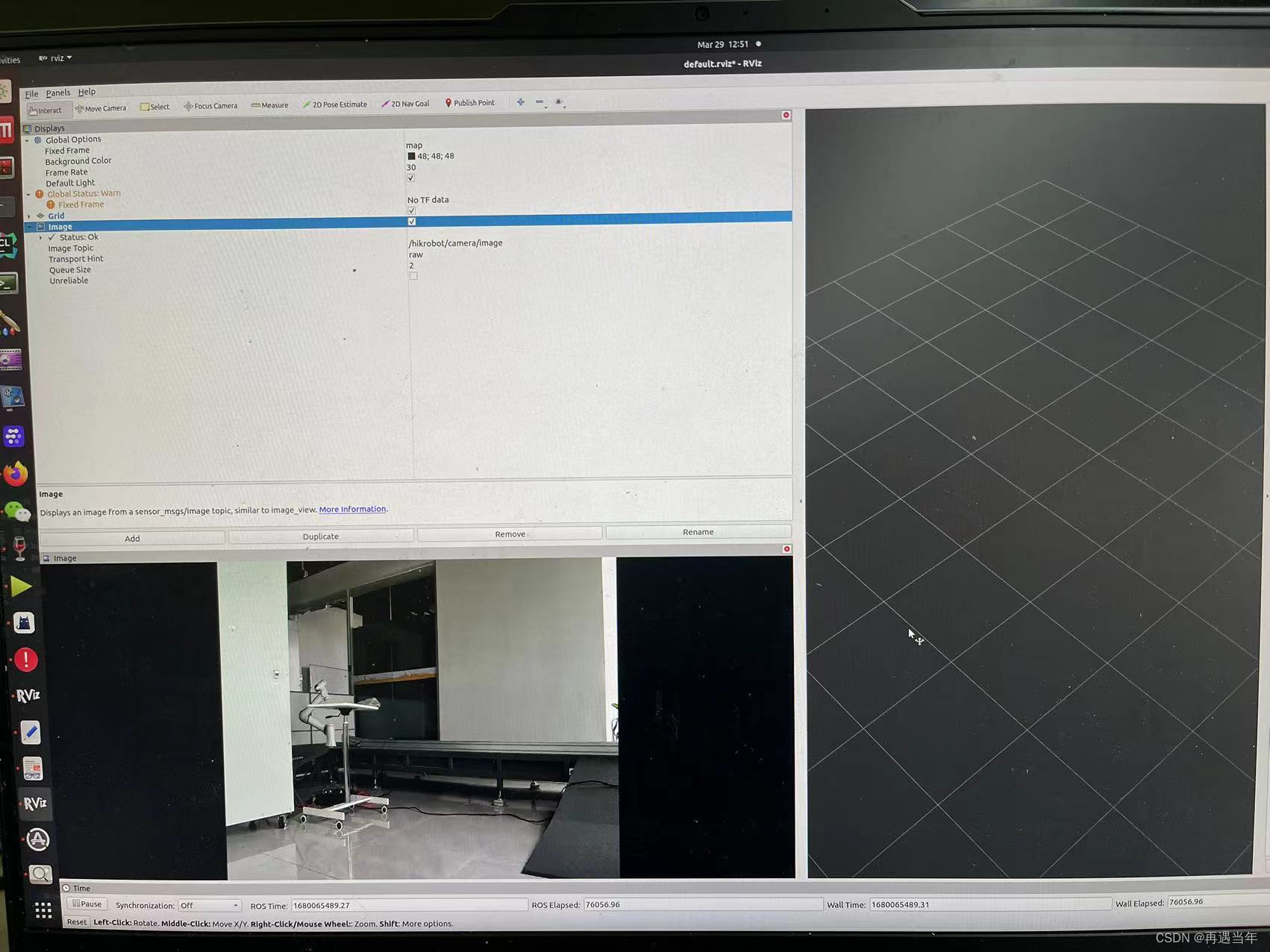
Task: Collapse the Image display node
Action: point(30,227)
